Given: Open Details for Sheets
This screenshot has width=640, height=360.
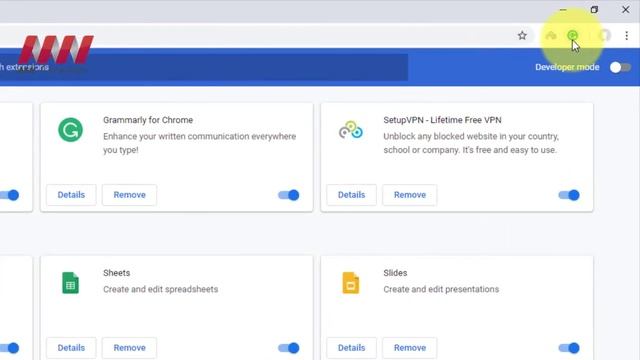Looking at the screenshot, I should click(71, 348).
